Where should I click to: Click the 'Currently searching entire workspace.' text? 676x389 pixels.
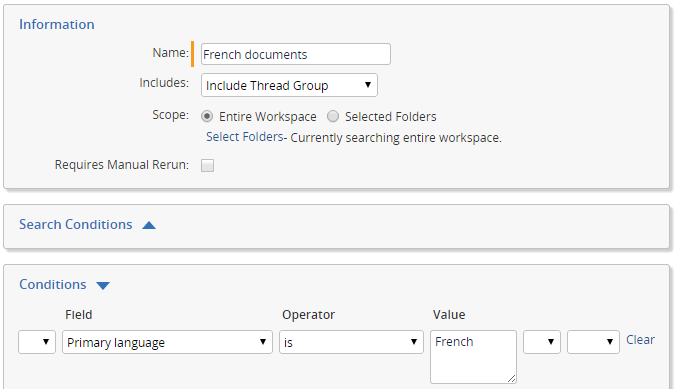(x=396, y=138)
